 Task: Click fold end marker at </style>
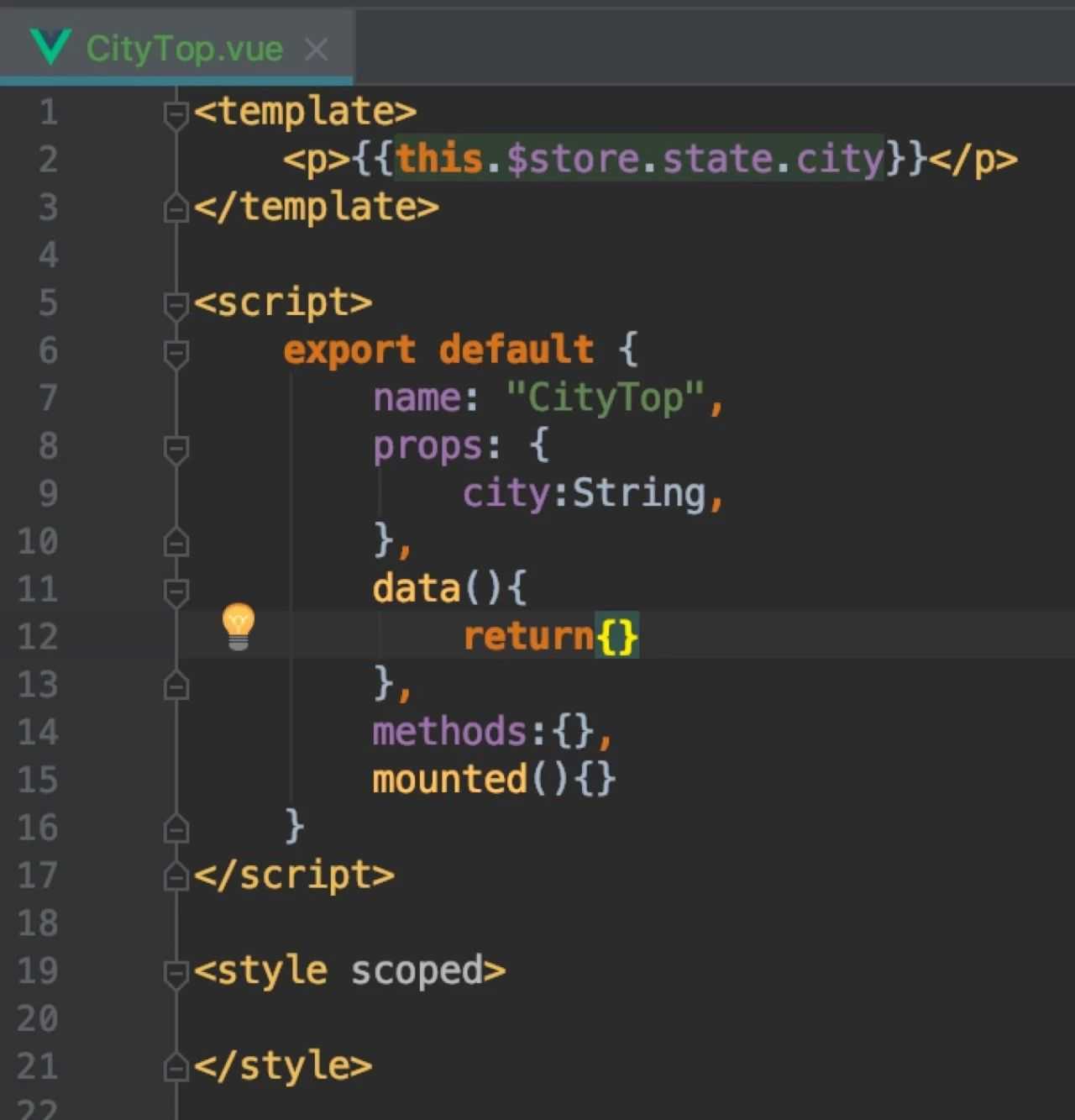(x=176, y=1067)
